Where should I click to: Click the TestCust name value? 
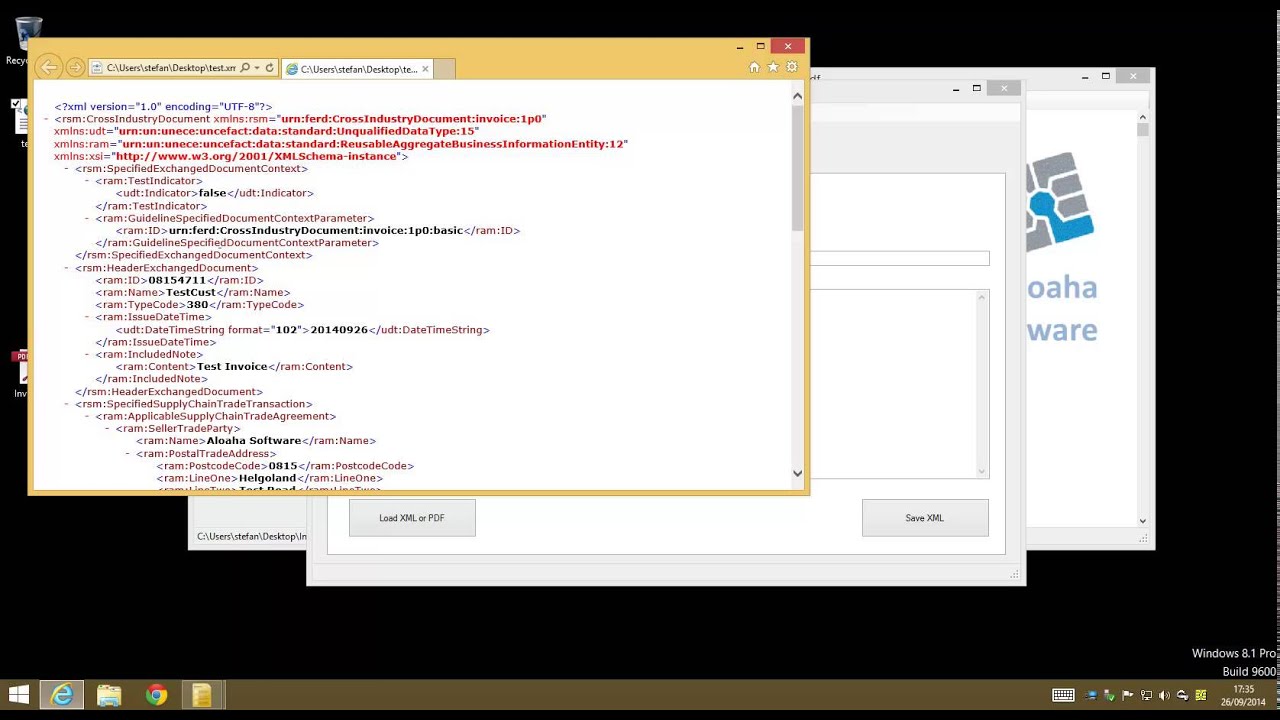(191, 292)
